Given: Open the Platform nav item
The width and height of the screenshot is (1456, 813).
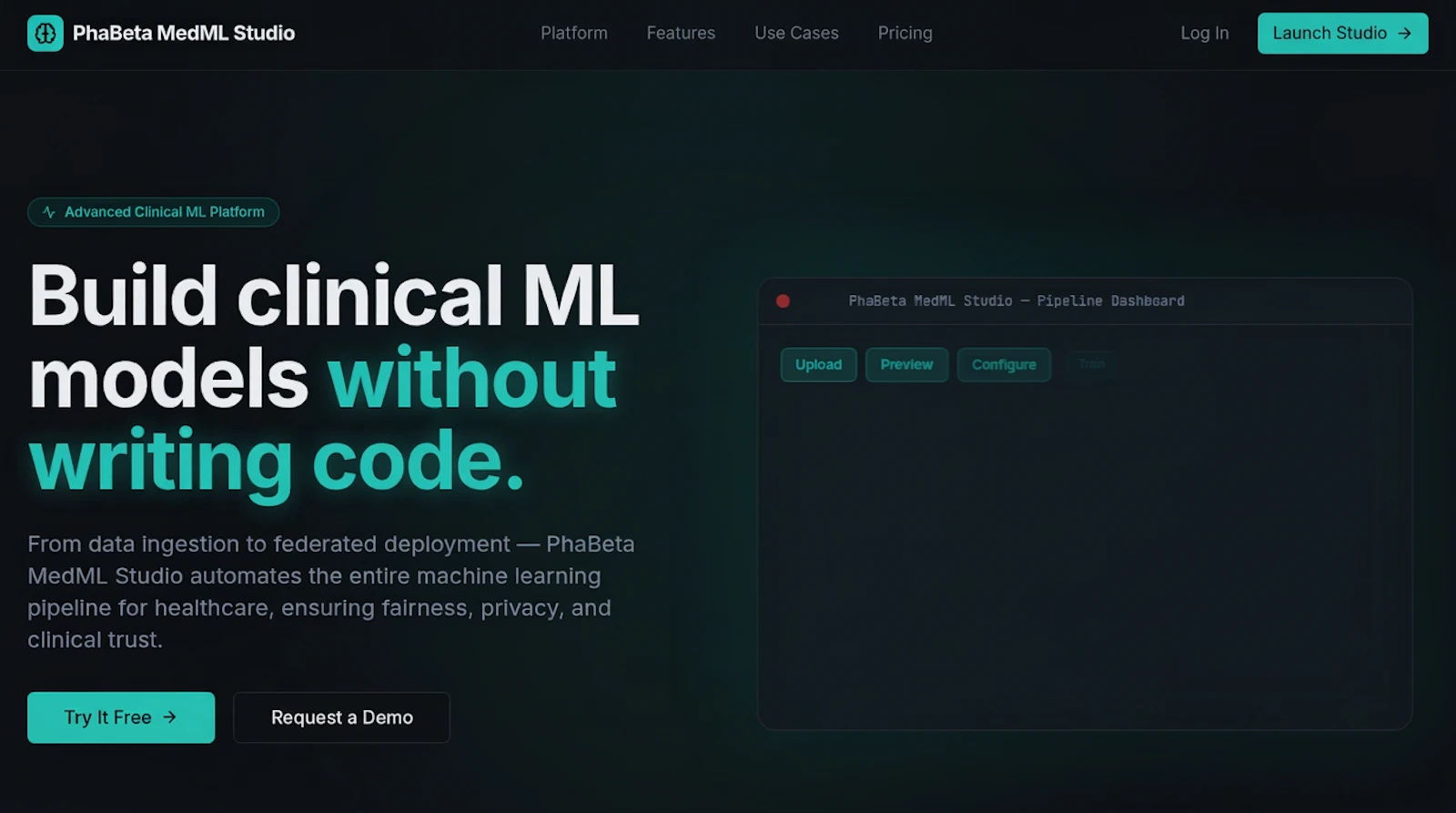Looking at the screenshot, I should point(574,33).
